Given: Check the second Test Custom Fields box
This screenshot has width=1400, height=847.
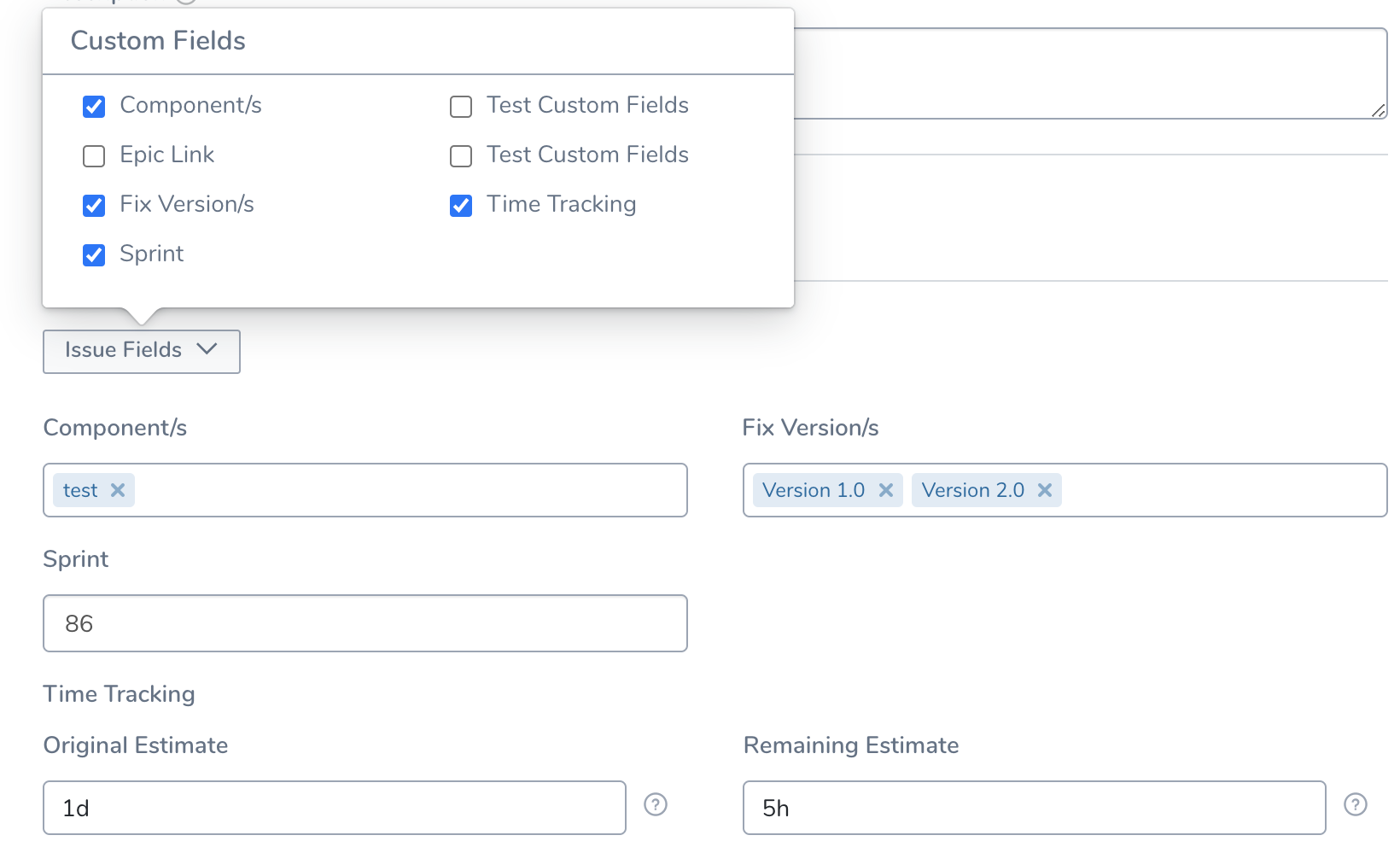Looking at the screenshot, I should [x=461, y=156].
